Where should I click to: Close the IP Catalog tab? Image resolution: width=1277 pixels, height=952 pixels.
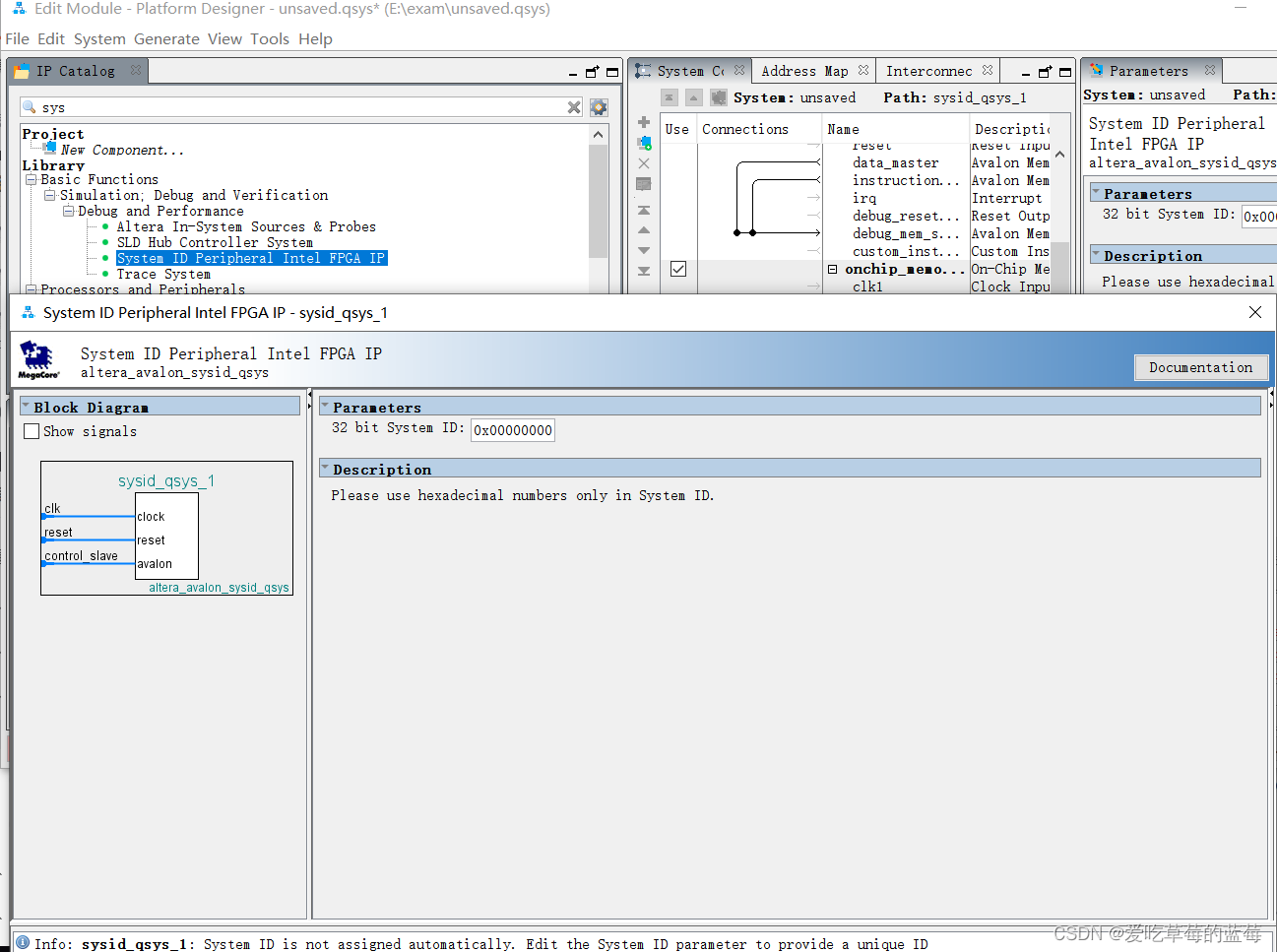click(x=136, y=70)
